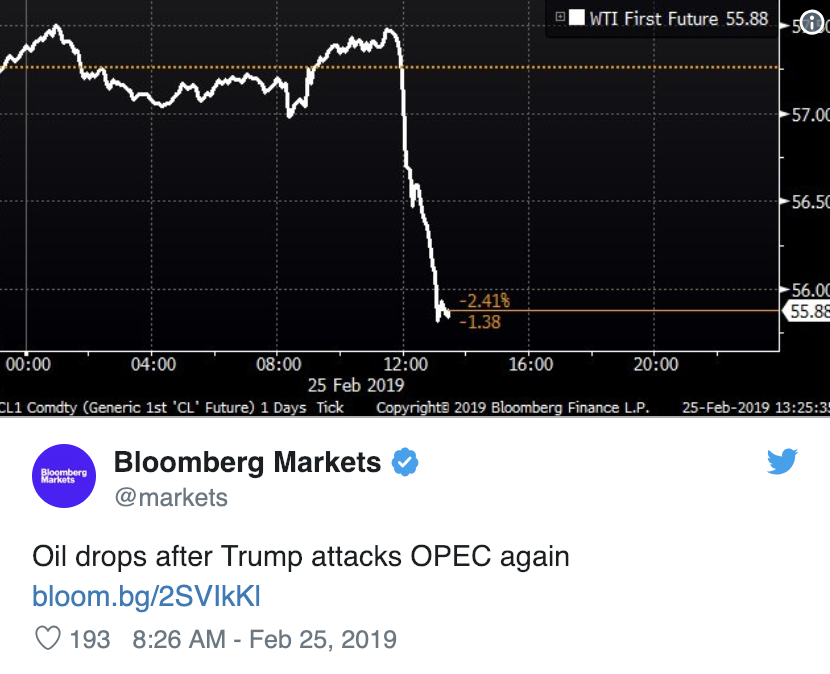Image resolution: width=830 pixels, height=674 pixels.
Task: Click the 12:00 time axis marker
Action: coord(405,364)
